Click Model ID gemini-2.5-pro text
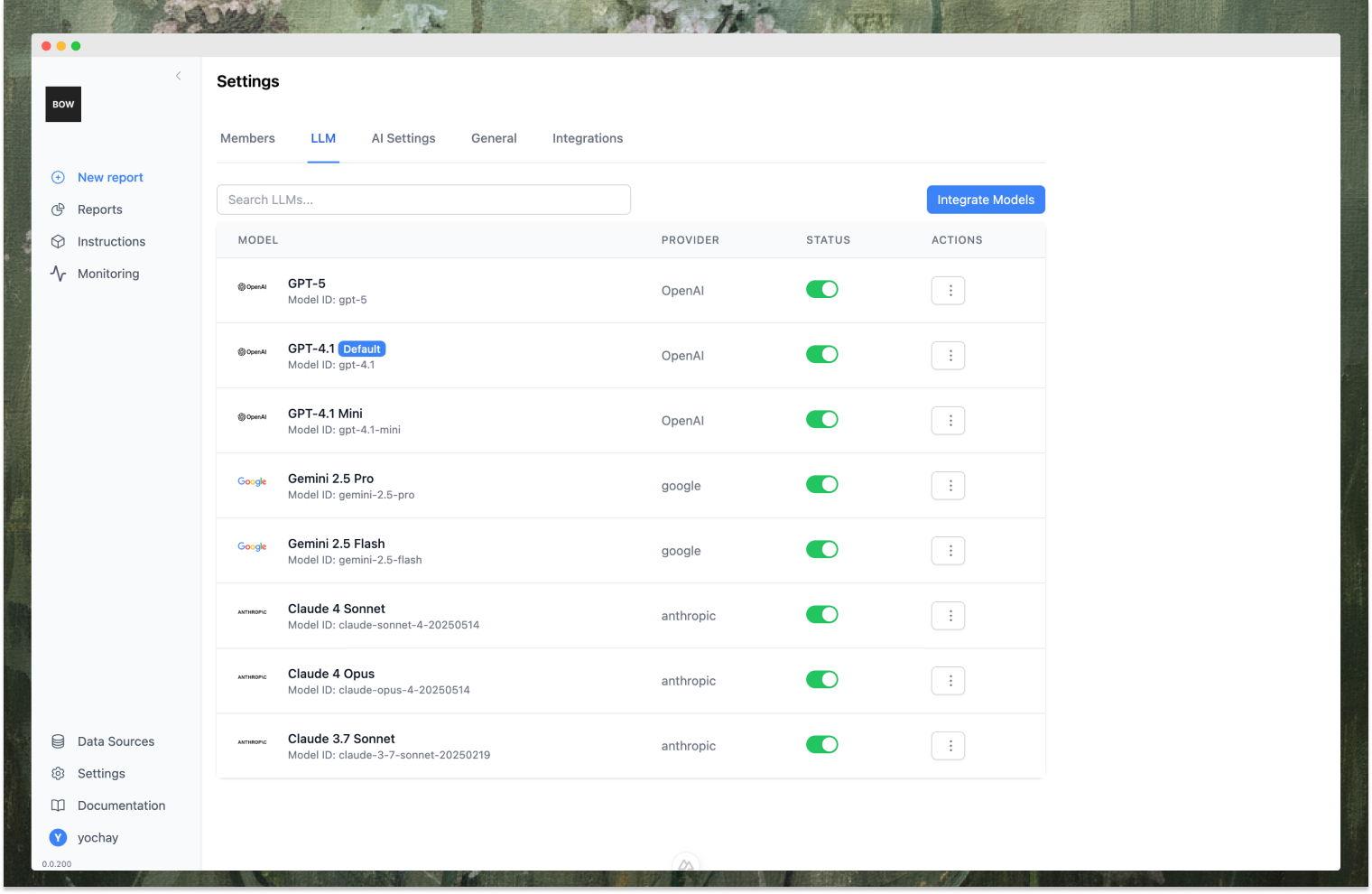1372x894 pixels. pyautogui.click(x=351, y=495)
